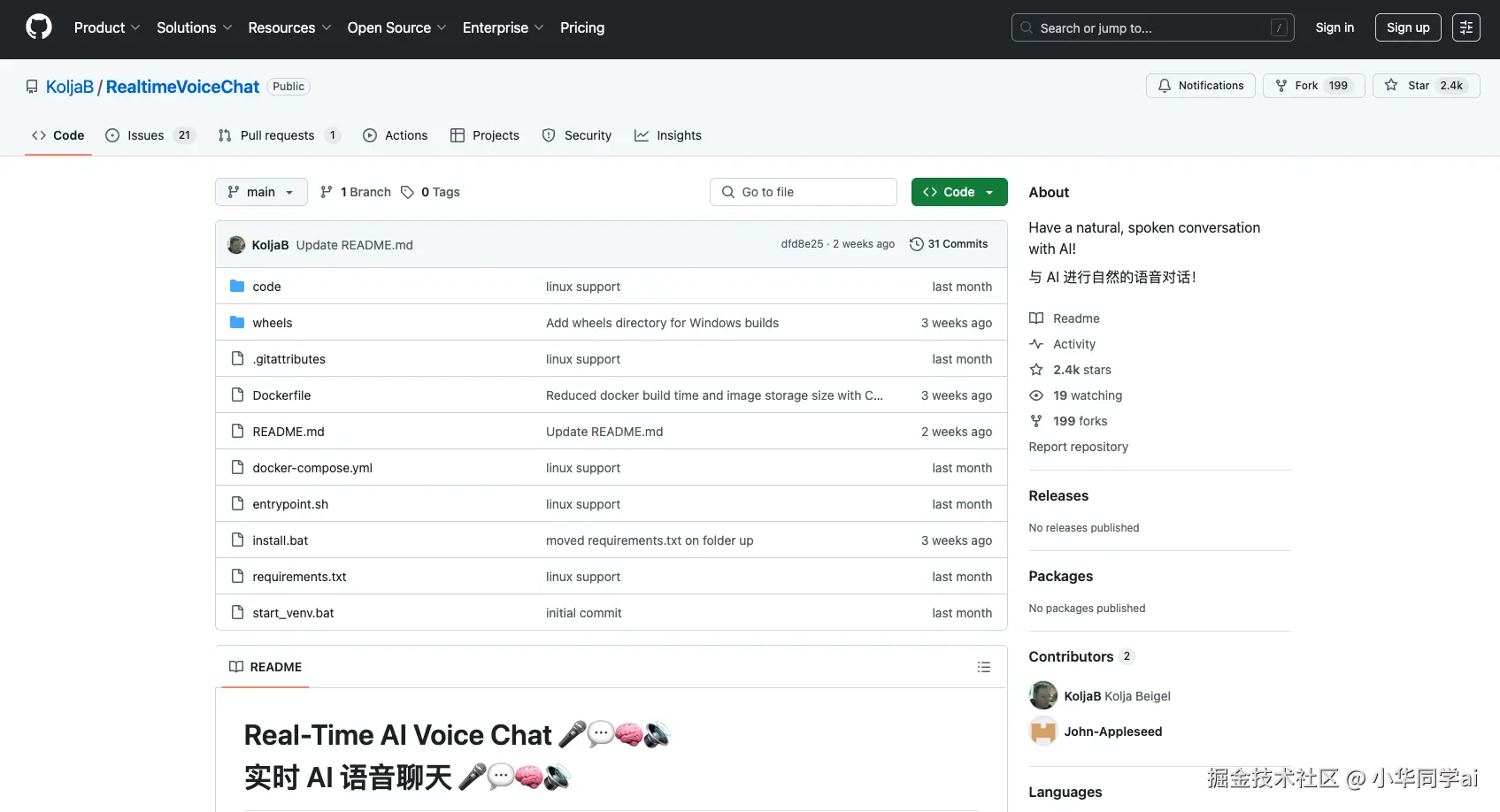This screenshot has height=812, width=1500.
Task: Open commit message 'moved requirements.txt on folder up'
Action: pyautogui.click(x=650, y=540)
